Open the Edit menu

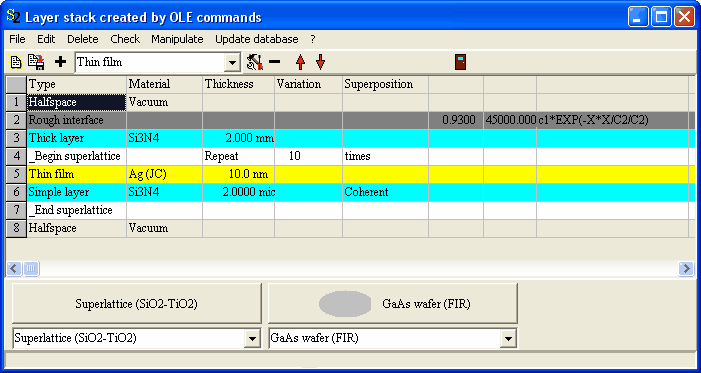click(46, 39)
